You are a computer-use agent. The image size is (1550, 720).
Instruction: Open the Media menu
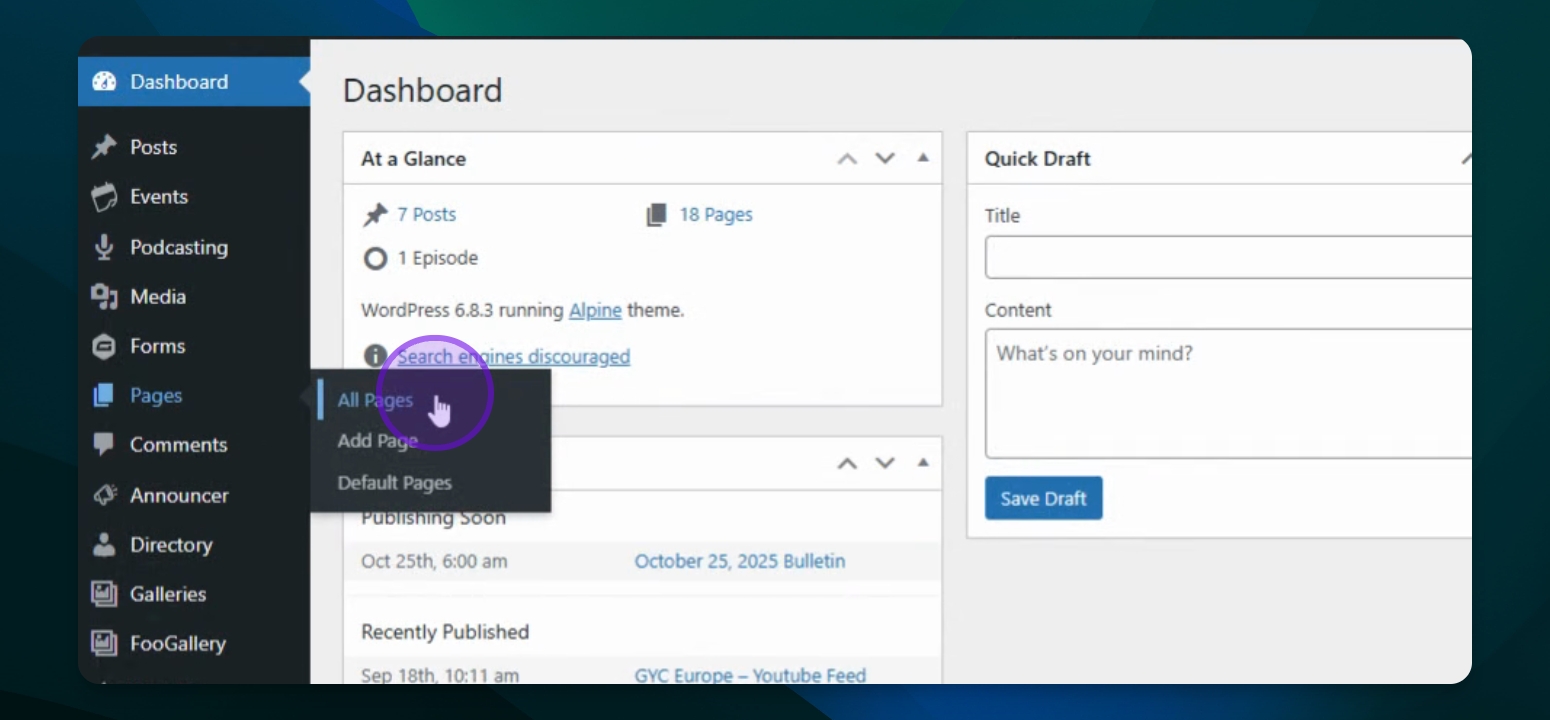click(x=194, y=297)
